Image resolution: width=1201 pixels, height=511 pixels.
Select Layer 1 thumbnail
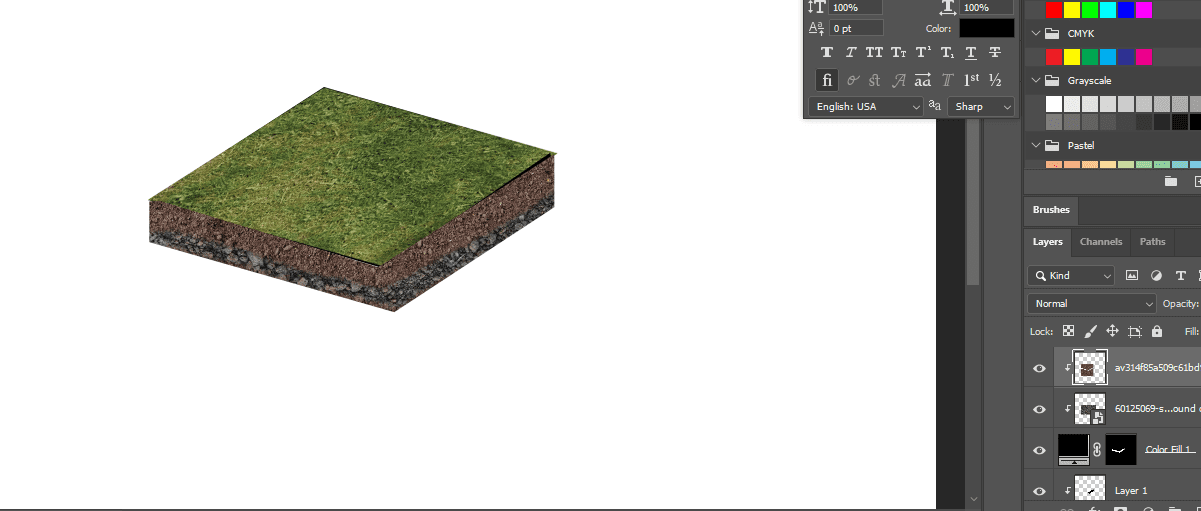click(x=1090, y=490)
